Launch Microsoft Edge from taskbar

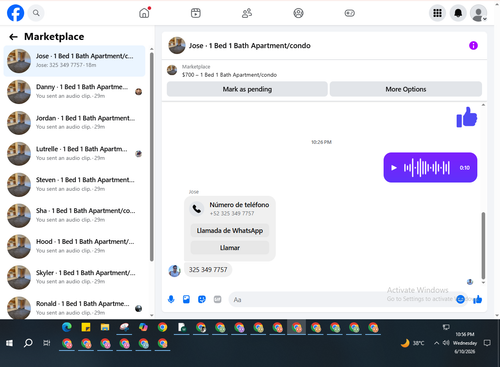[67, 327]
